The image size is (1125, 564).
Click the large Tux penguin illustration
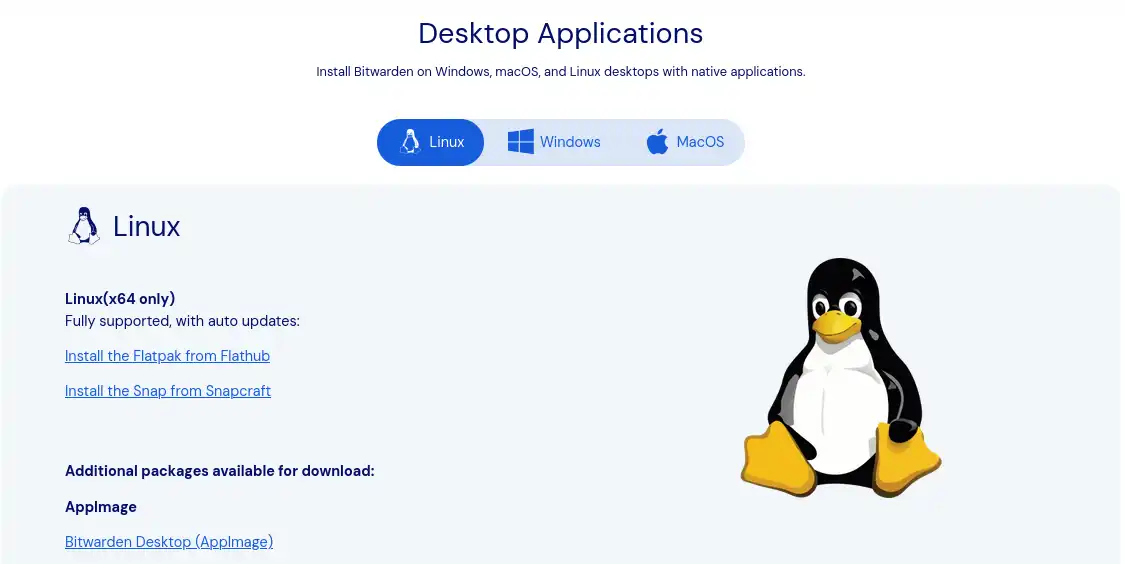click(x=840, y=378)
